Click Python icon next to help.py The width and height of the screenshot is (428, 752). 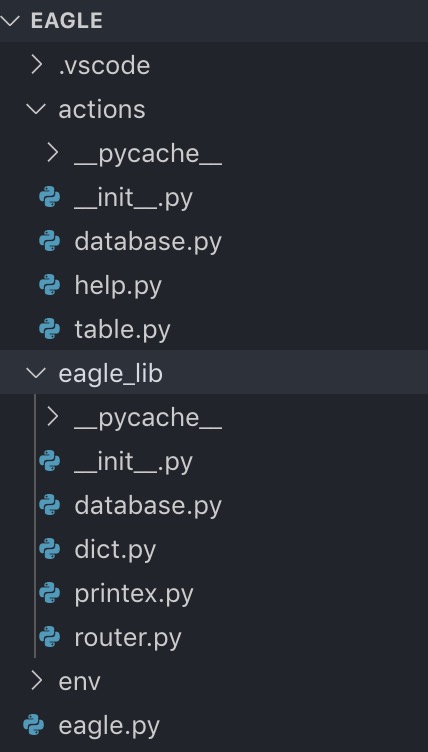pos(49,286)
